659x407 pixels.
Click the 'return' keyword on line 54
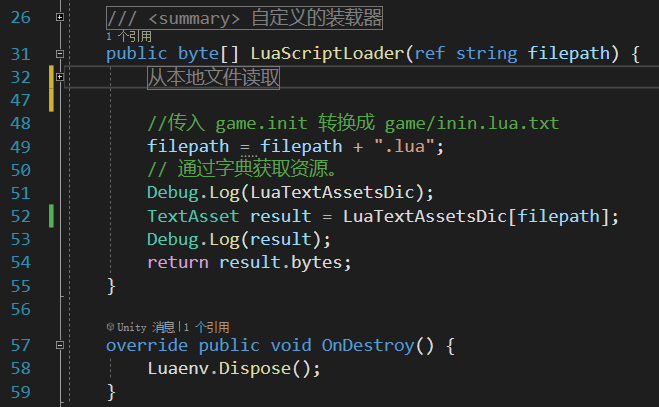[x=178, y=262]
